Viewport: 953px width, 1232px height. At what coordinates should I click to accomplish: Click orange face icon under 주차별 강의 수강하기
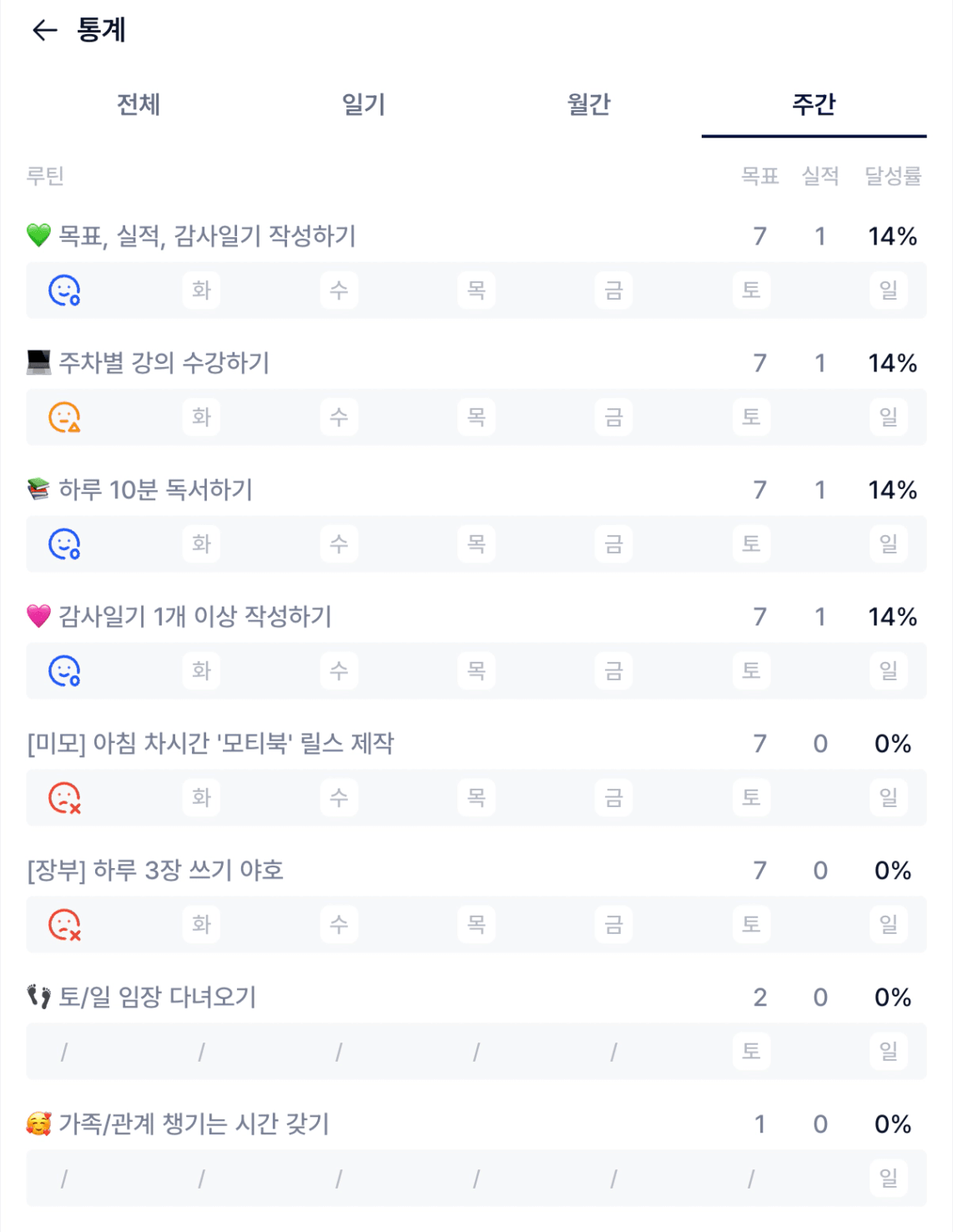[64, 417]
